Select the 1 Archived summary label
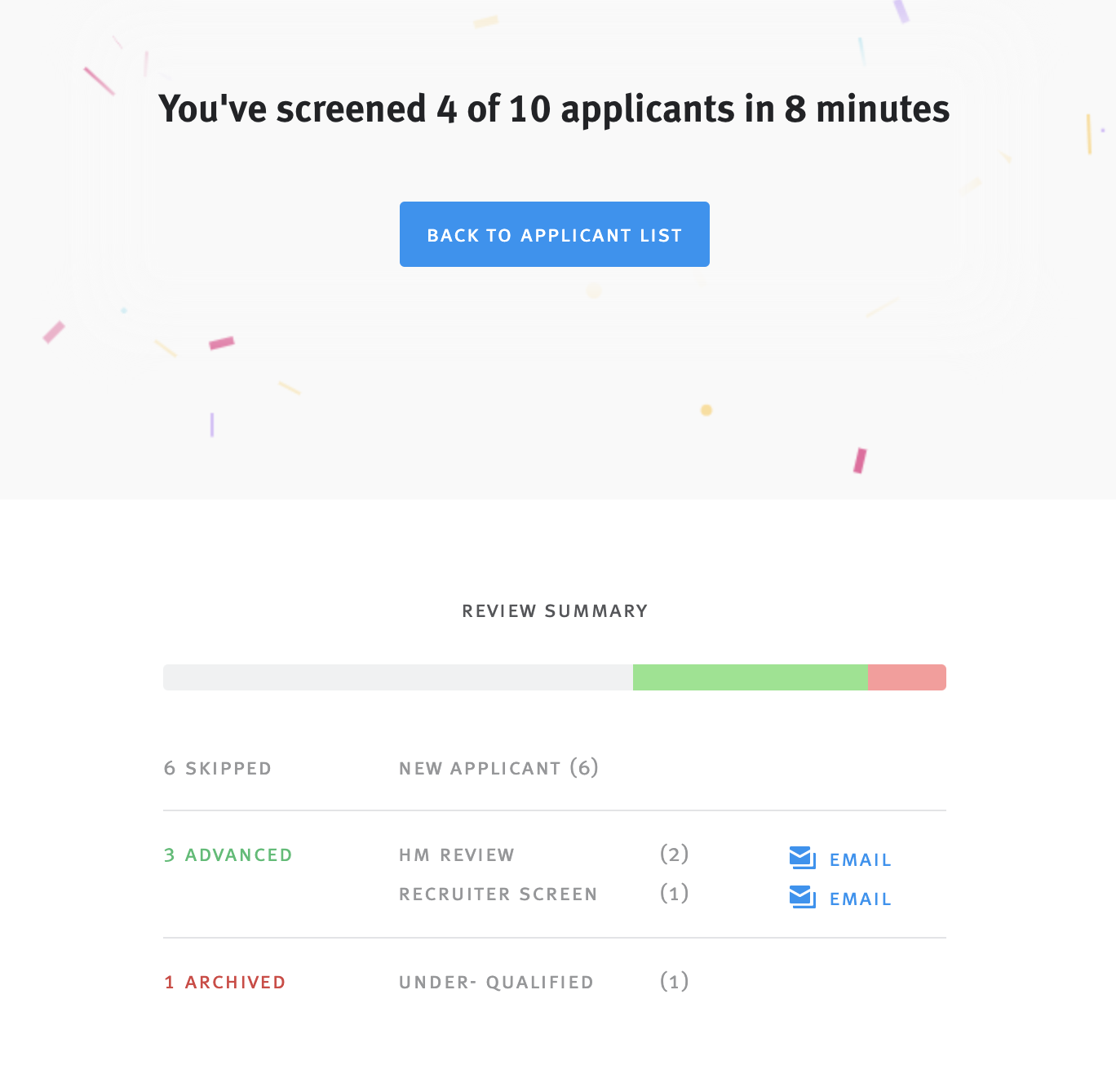 click(x=224, y=982)
